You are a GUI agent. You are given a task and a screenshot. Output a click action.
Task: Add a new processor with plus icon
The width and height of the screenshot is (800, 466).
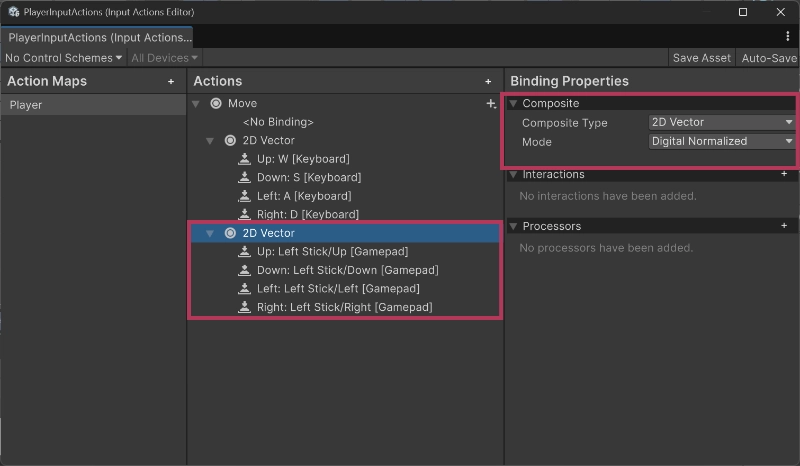tap(784, 227)
